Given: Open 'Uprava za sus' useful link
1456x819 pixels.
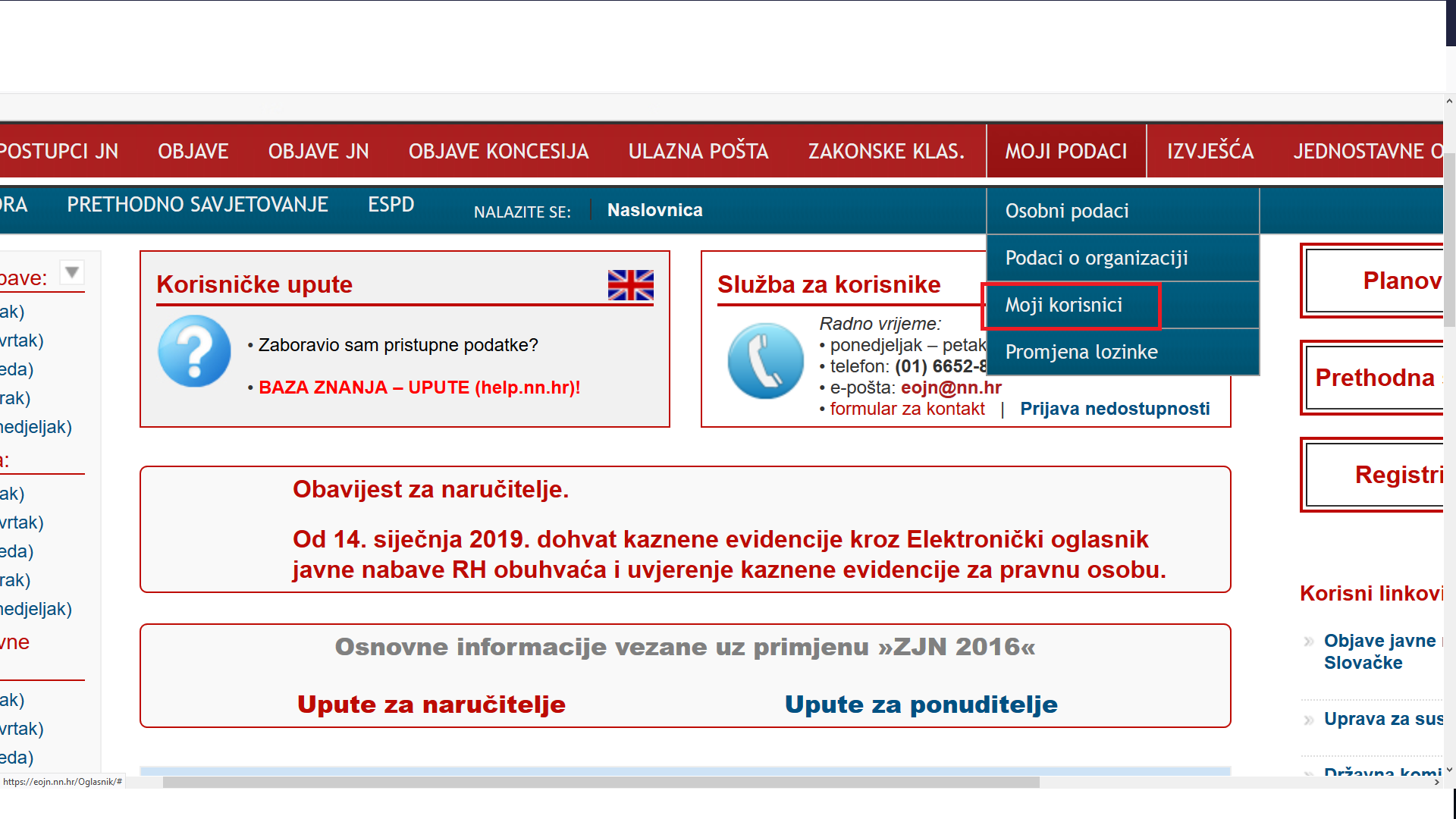Looking at the screenshot, I should pyautogui.click(x=1383, y=719).
